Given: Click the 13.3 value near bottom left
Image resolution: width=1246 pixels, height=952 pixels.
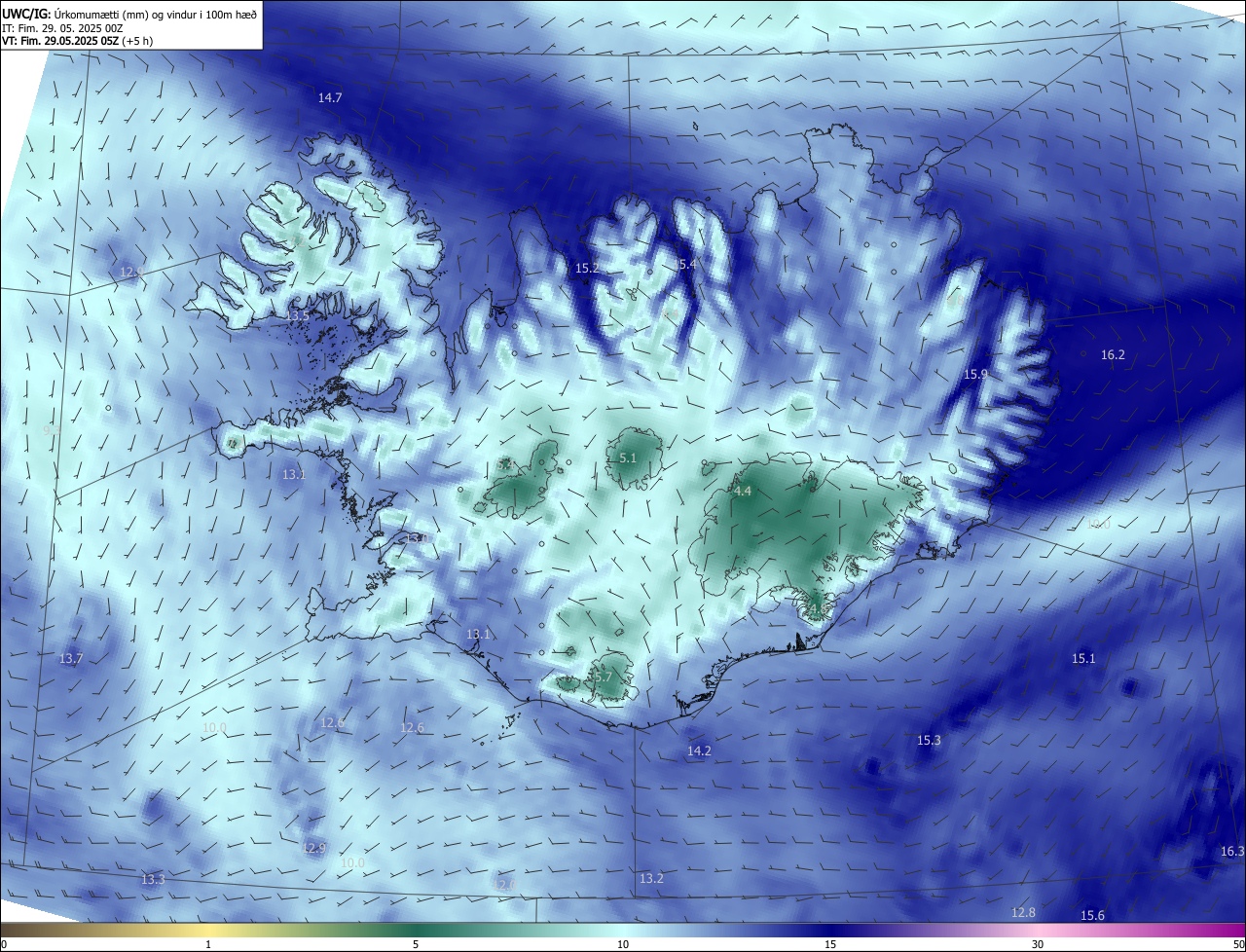Looking at the screenshot, I should point(153,880).
